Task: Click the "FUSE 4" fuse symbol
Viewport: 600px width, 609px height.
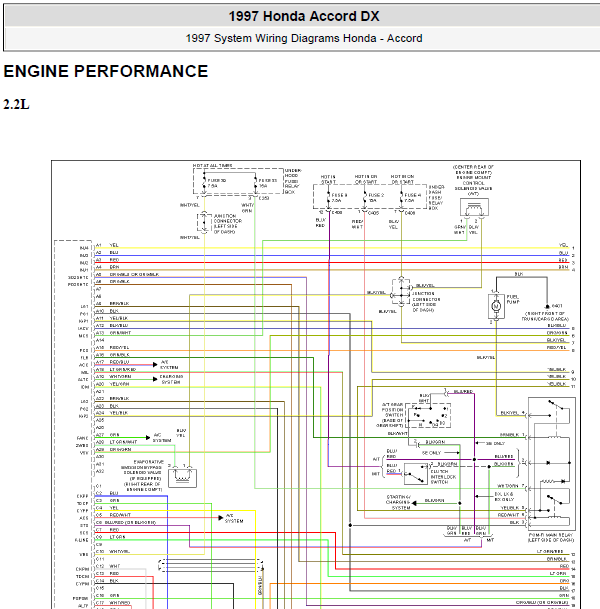Action: click(x=402, y=197)
